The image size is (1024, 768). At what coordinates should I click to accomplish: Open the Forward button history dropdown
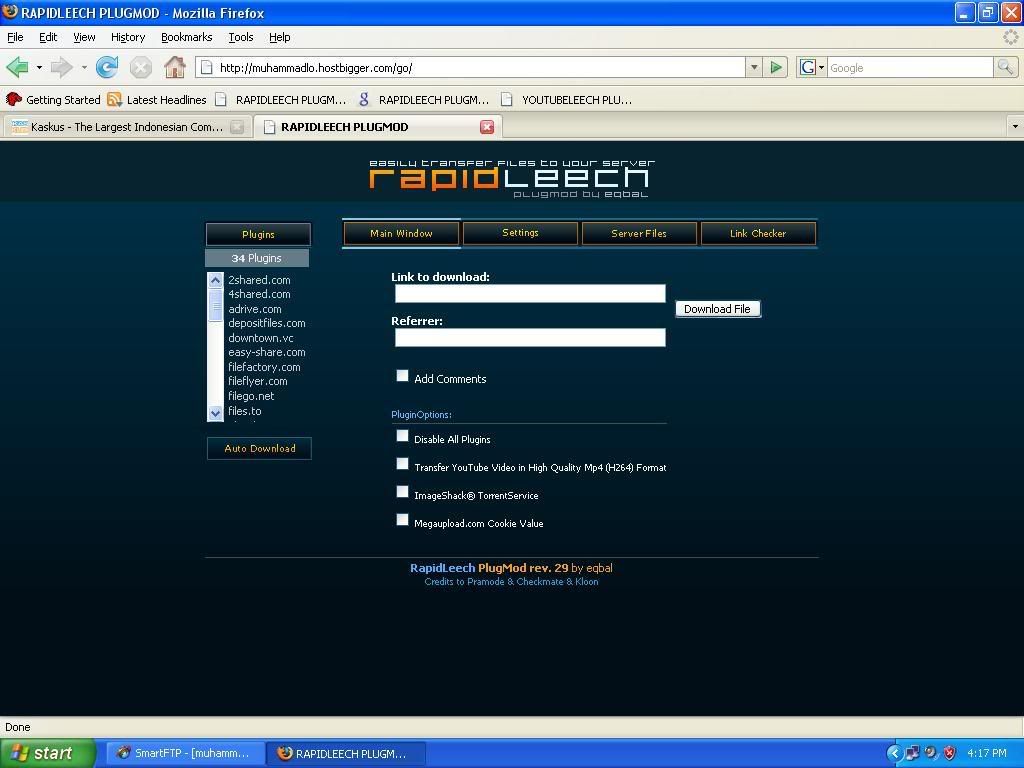click(84, 67)
